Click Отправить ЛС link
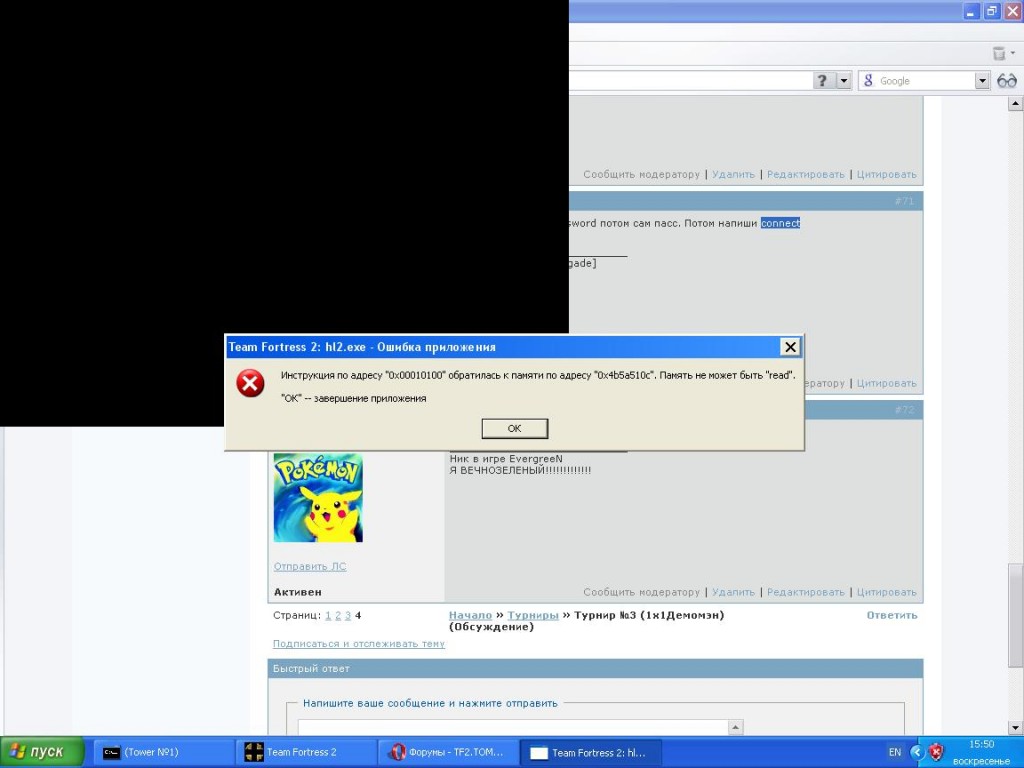This screenshot has width=1024, height=768. click(310, 567)
